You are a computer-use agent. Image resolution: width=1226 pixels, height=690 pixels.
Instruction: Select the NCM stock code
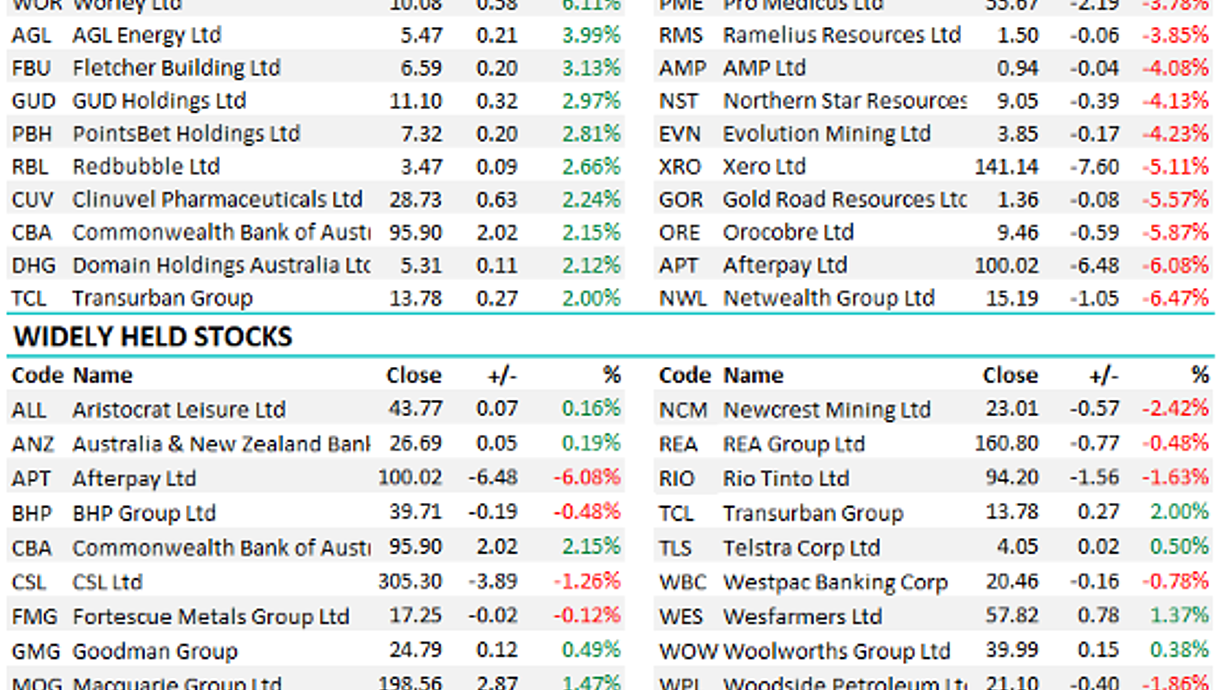click(683, 410)
